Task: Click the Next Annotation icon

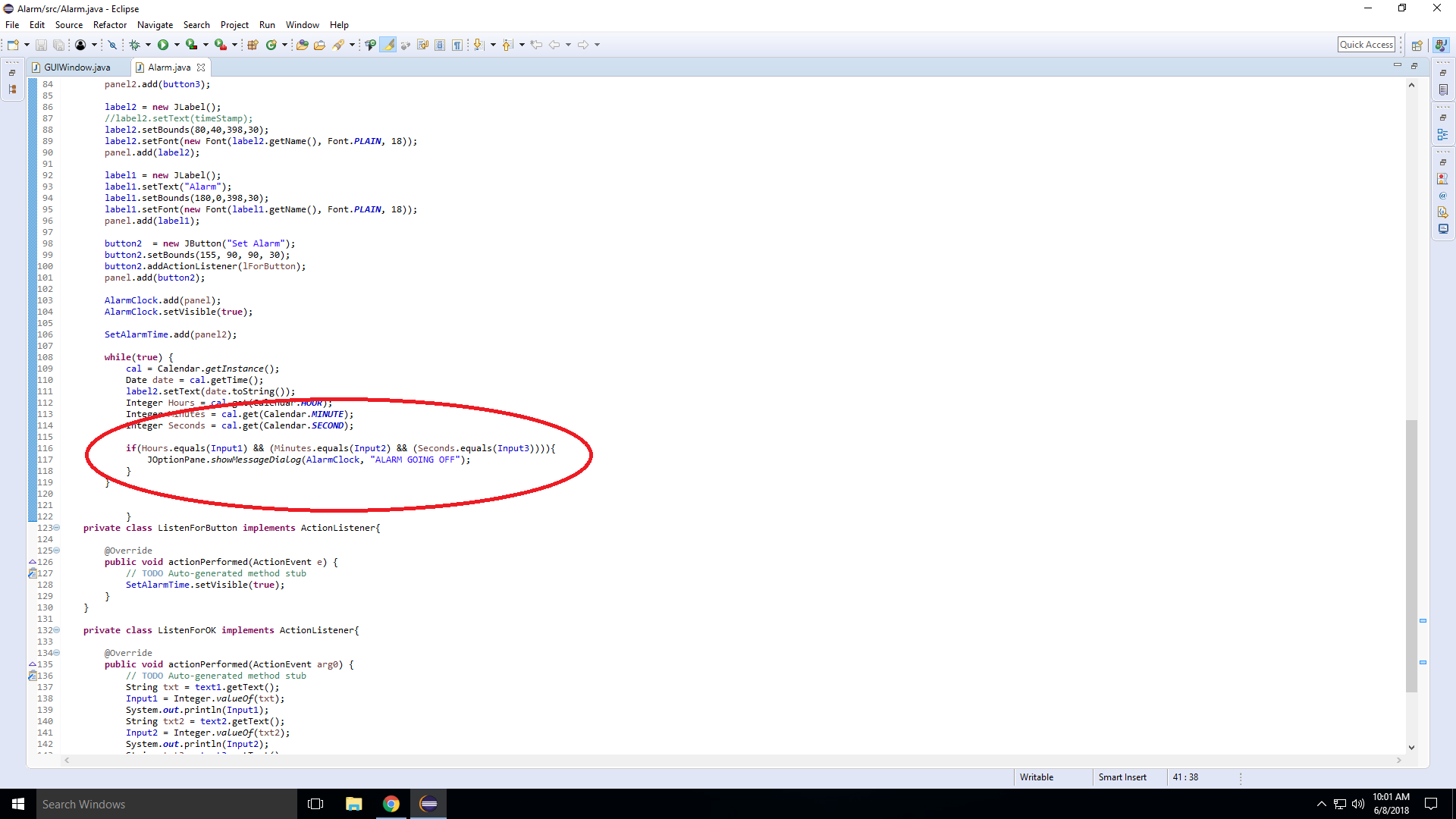Action: coord(479,45)
